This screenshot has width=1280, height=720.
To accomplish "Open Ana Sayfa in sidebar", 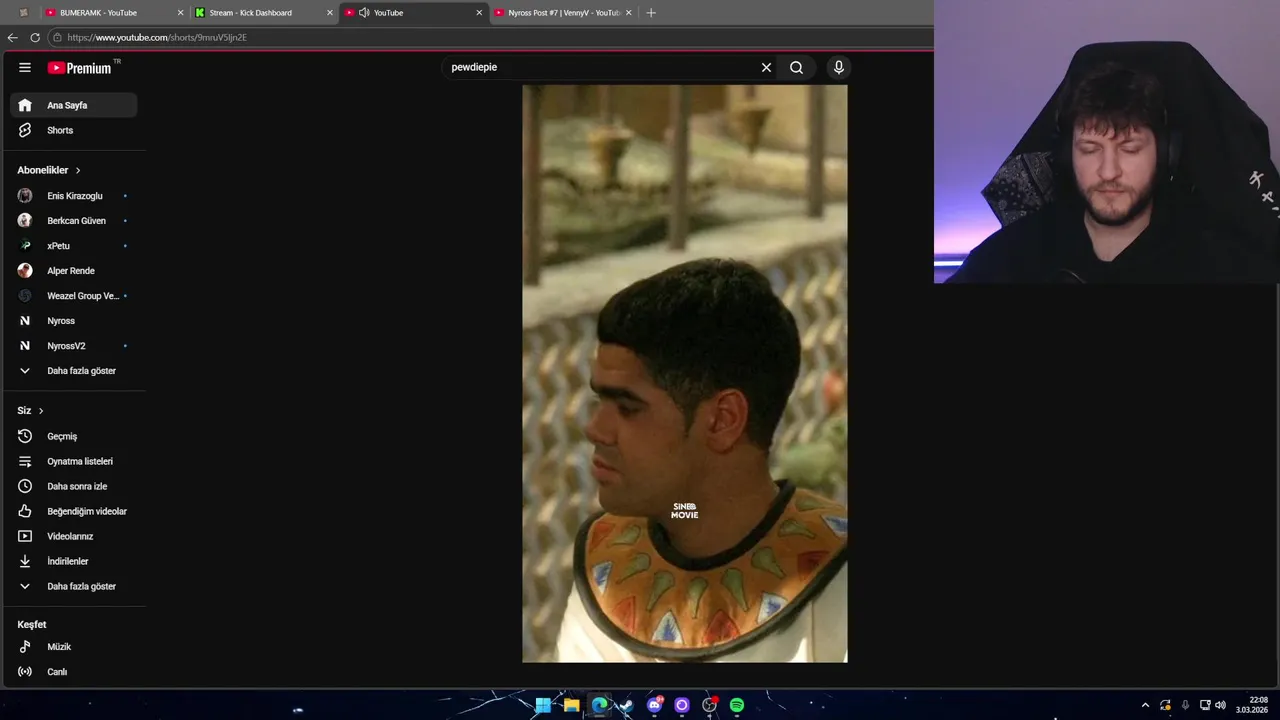I will (x=74, y=105).
